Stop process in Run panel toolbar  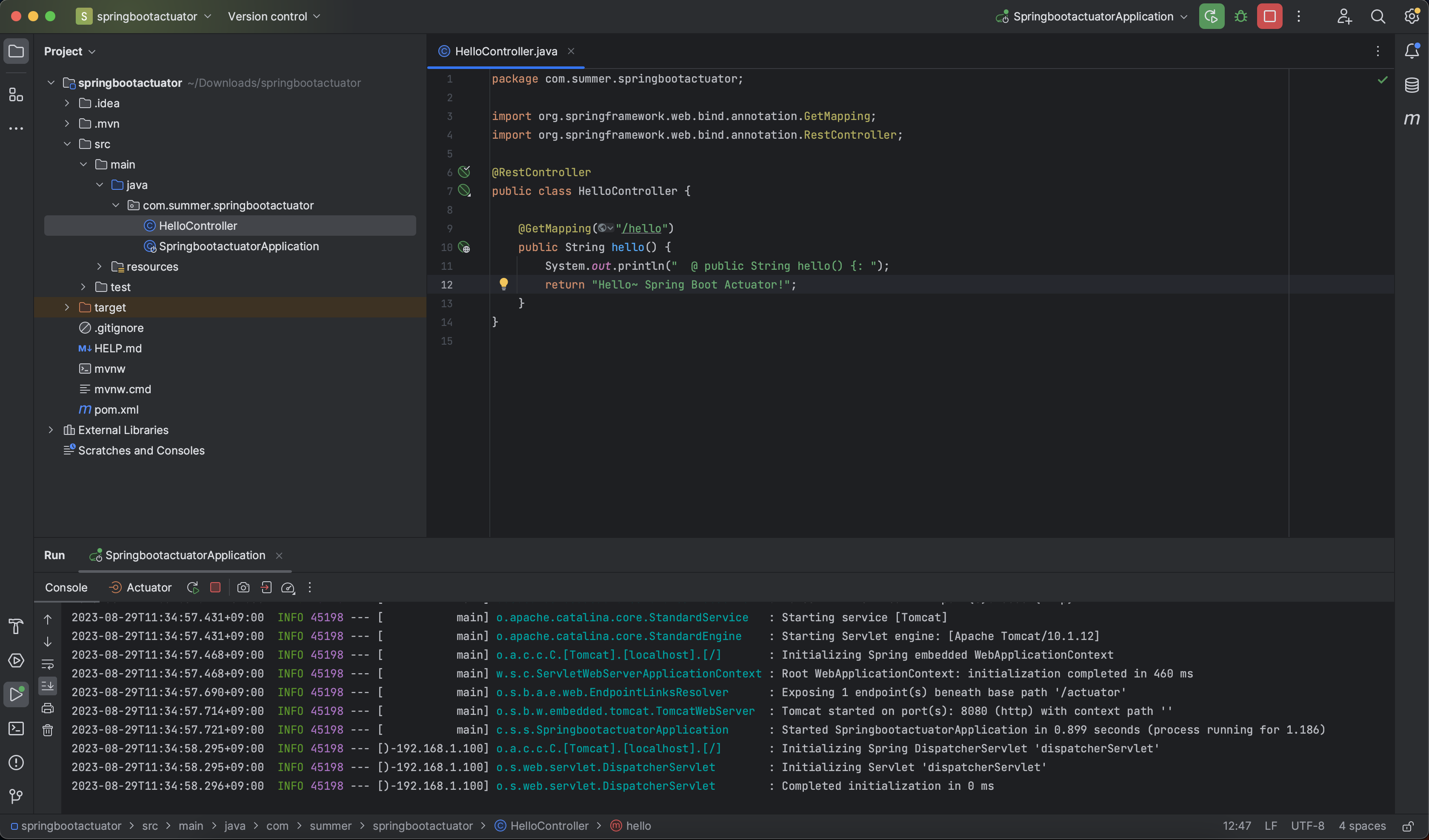pyautogui.click(x=215, y=588)
